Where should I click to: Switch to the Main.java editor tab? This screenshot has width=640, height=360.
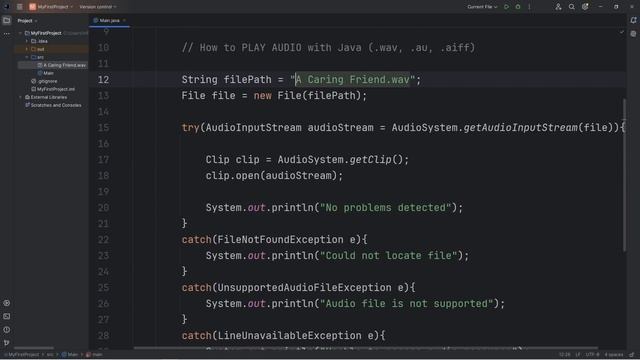tap(109, 20)
